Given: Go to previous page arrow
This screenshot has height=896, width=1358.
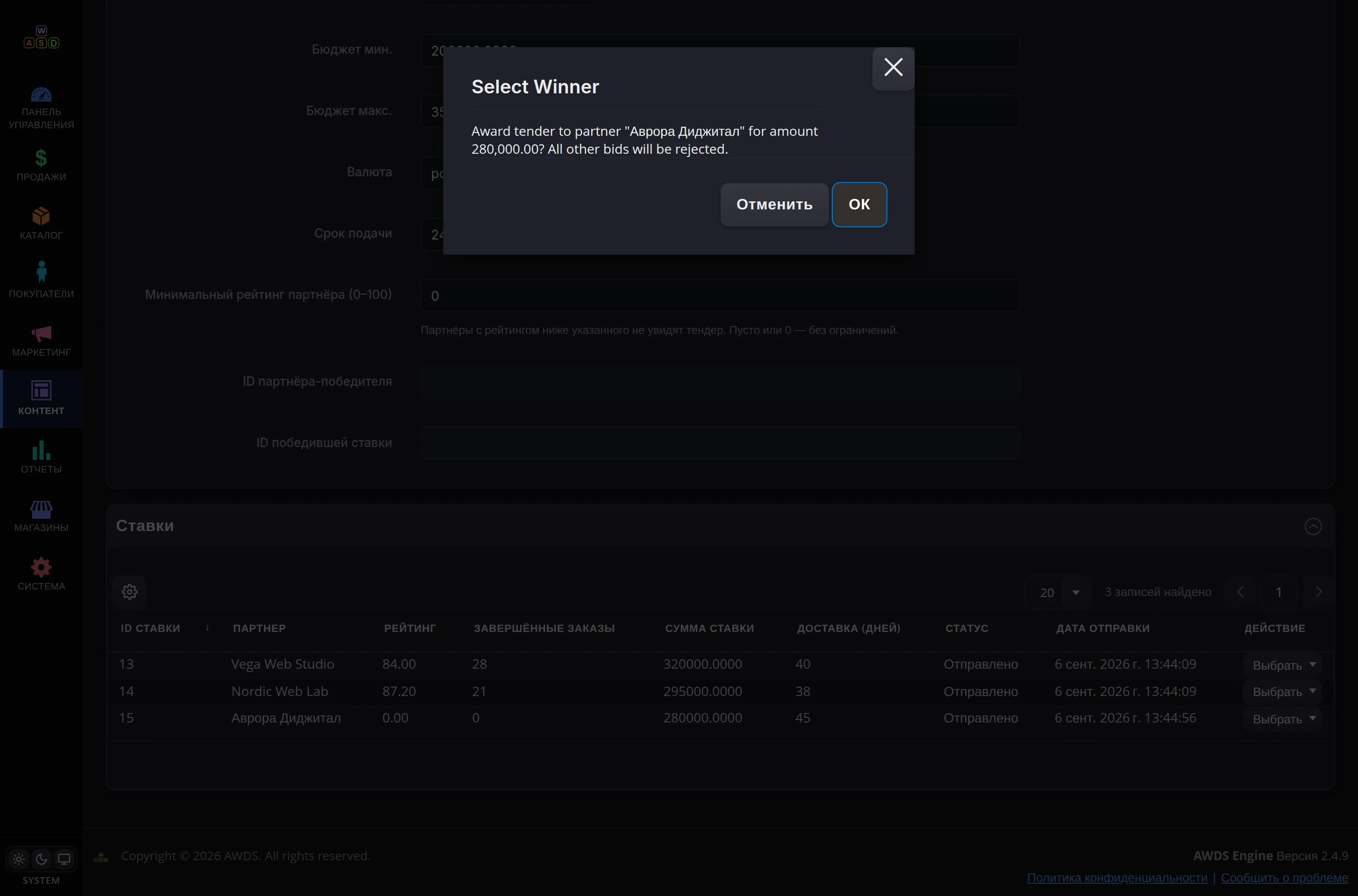Looking at the screenshot, I should [1240, 591].
